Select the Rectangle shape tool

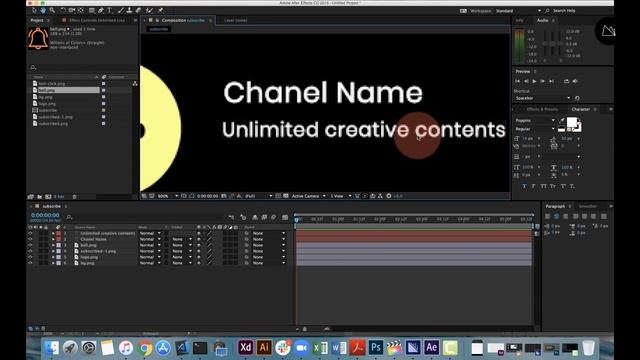(x=92, y=10)
